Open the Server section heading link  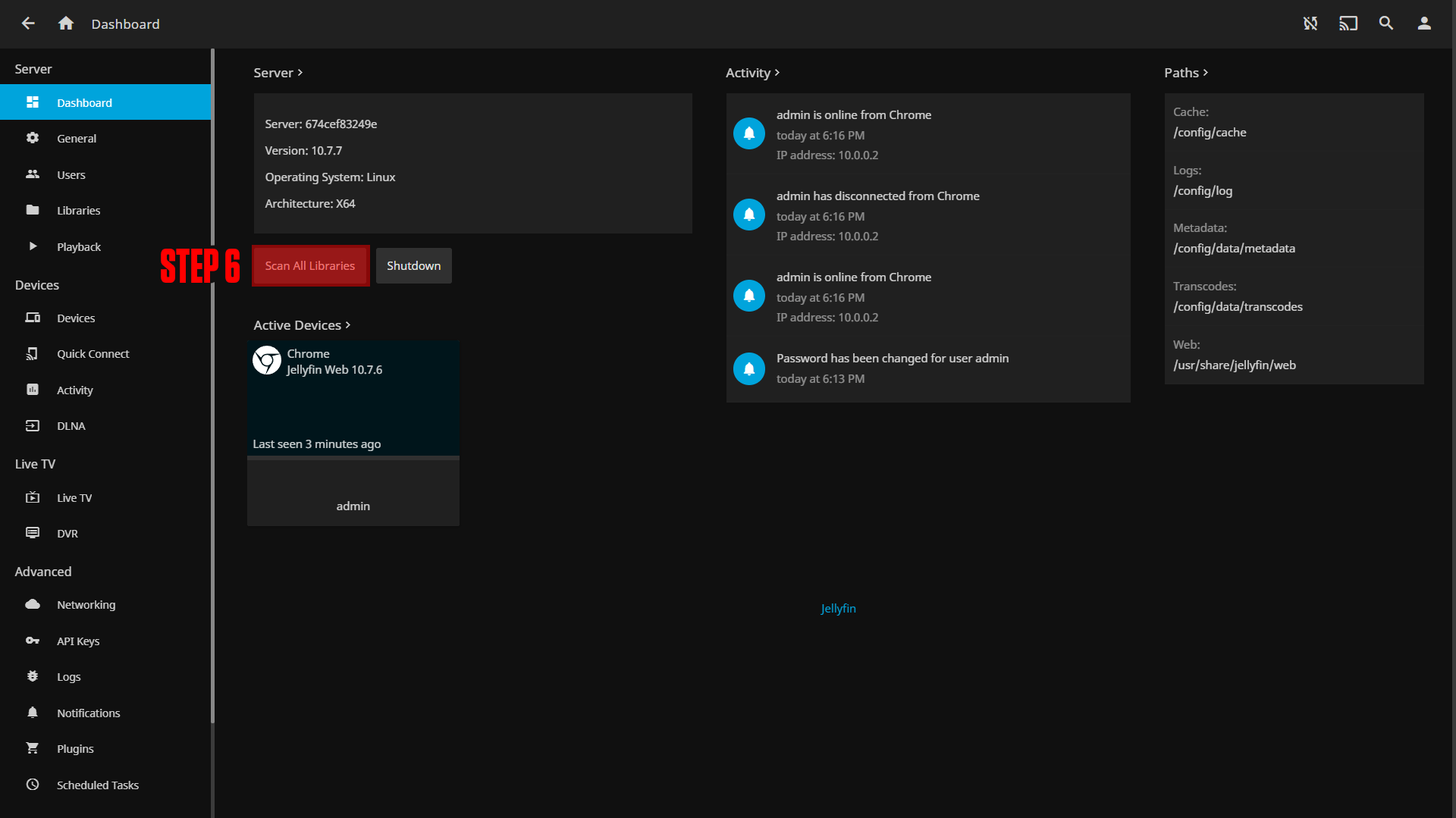point(278,73)
